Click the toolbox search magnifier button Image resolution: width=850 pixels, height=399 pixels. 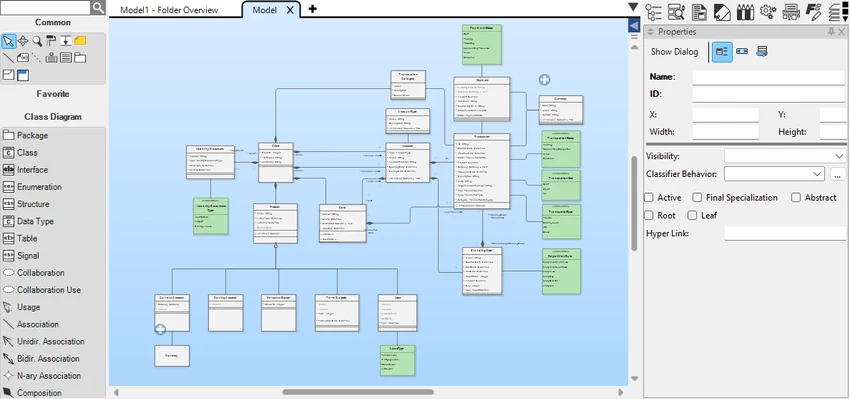[x=98, y=7]
